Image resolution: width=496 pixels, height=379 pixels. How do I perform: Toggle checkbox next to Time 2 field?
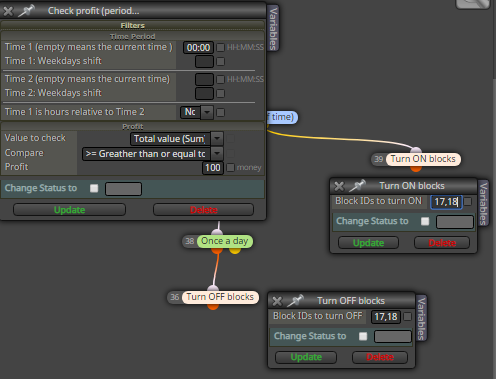coord(220,79)
